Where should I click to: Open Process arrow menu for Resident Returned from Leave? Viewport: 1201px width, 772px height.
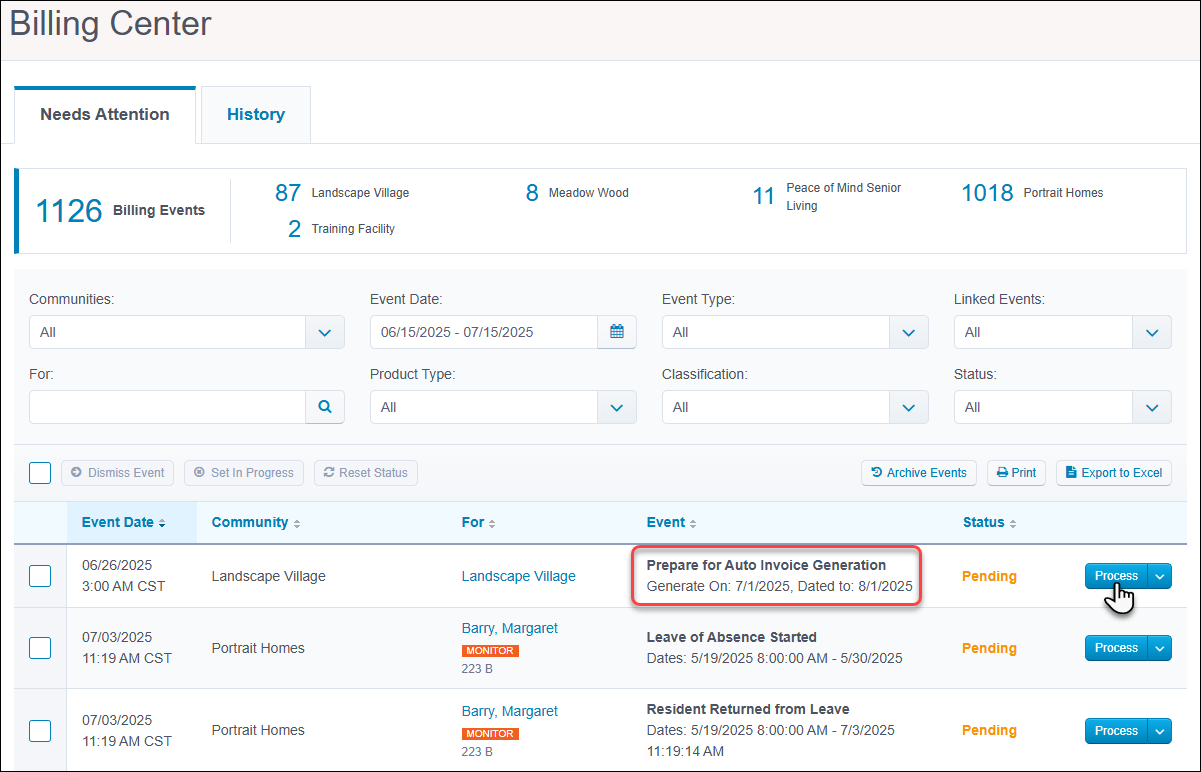(x=1160, y=731)
